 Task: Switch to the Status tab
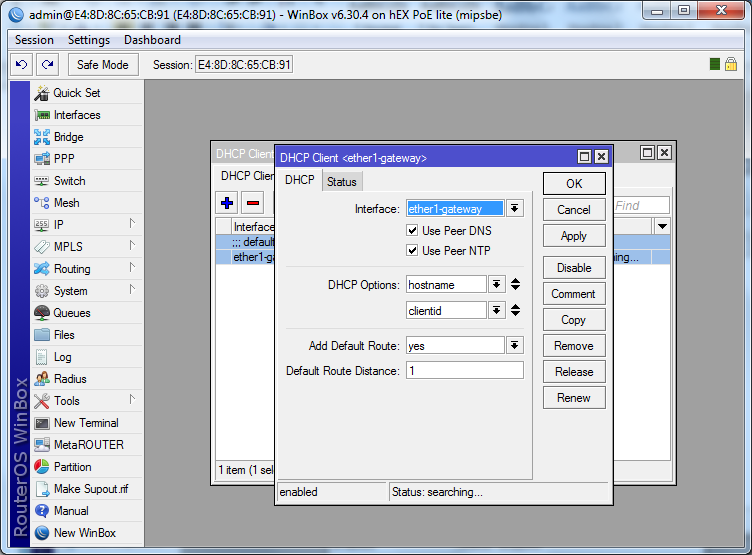pos(342,182)
